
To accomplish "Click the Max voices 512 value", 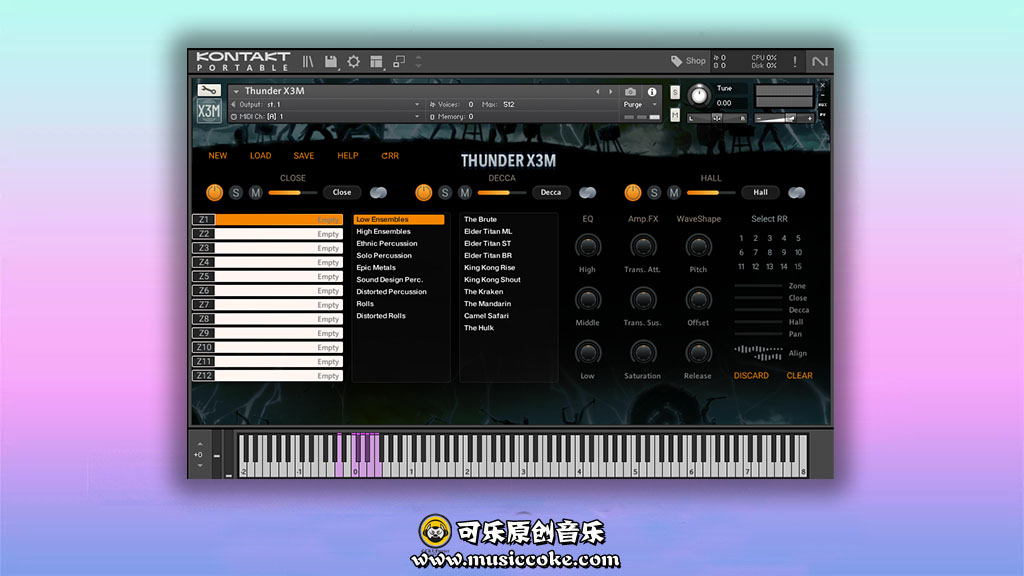I will 509,104.
